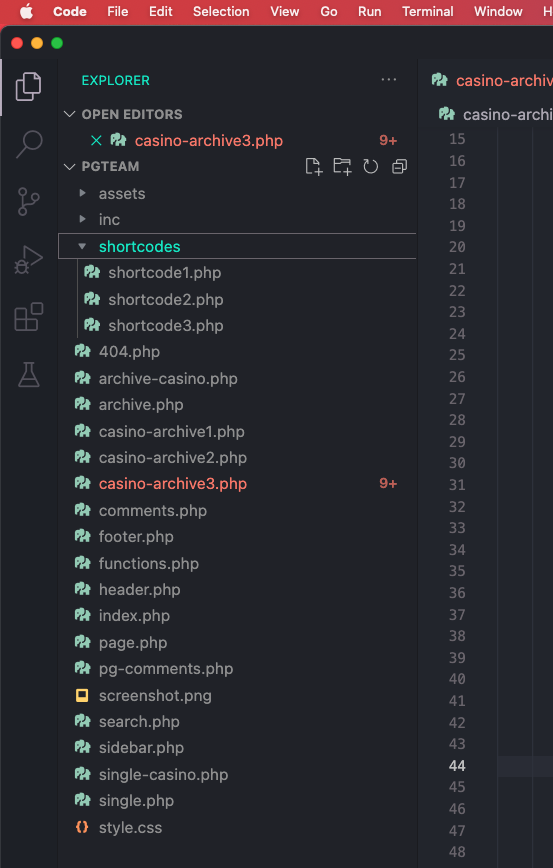Open the Testing flask view
This screenshot has width=553, height=868.
(29, 375)
